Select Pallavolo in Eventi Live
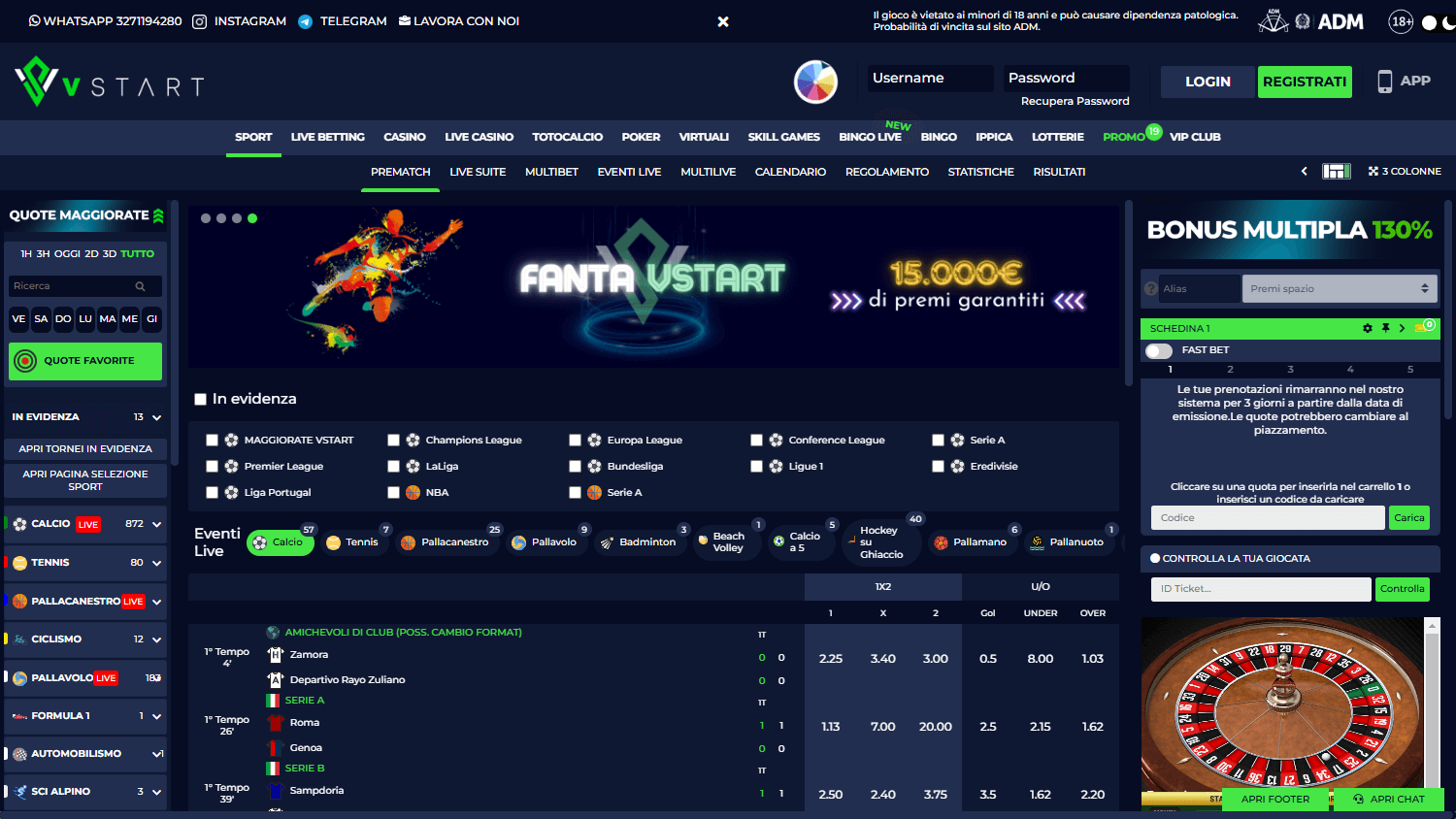Screen dimensions: 1456x819 [x=546, y=542]
